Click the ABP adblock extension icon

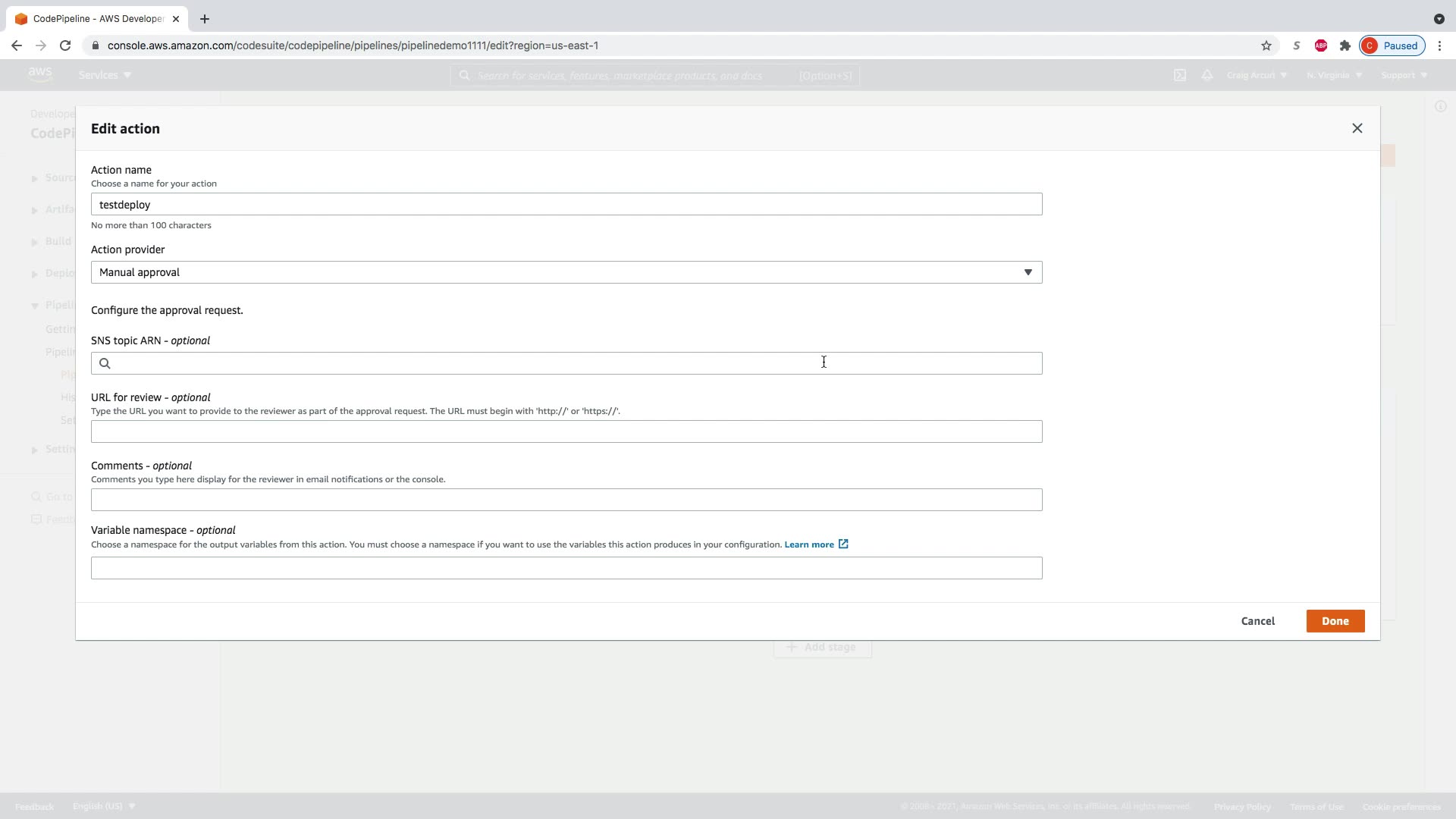pyautogui.click(x=1320, y=45)
